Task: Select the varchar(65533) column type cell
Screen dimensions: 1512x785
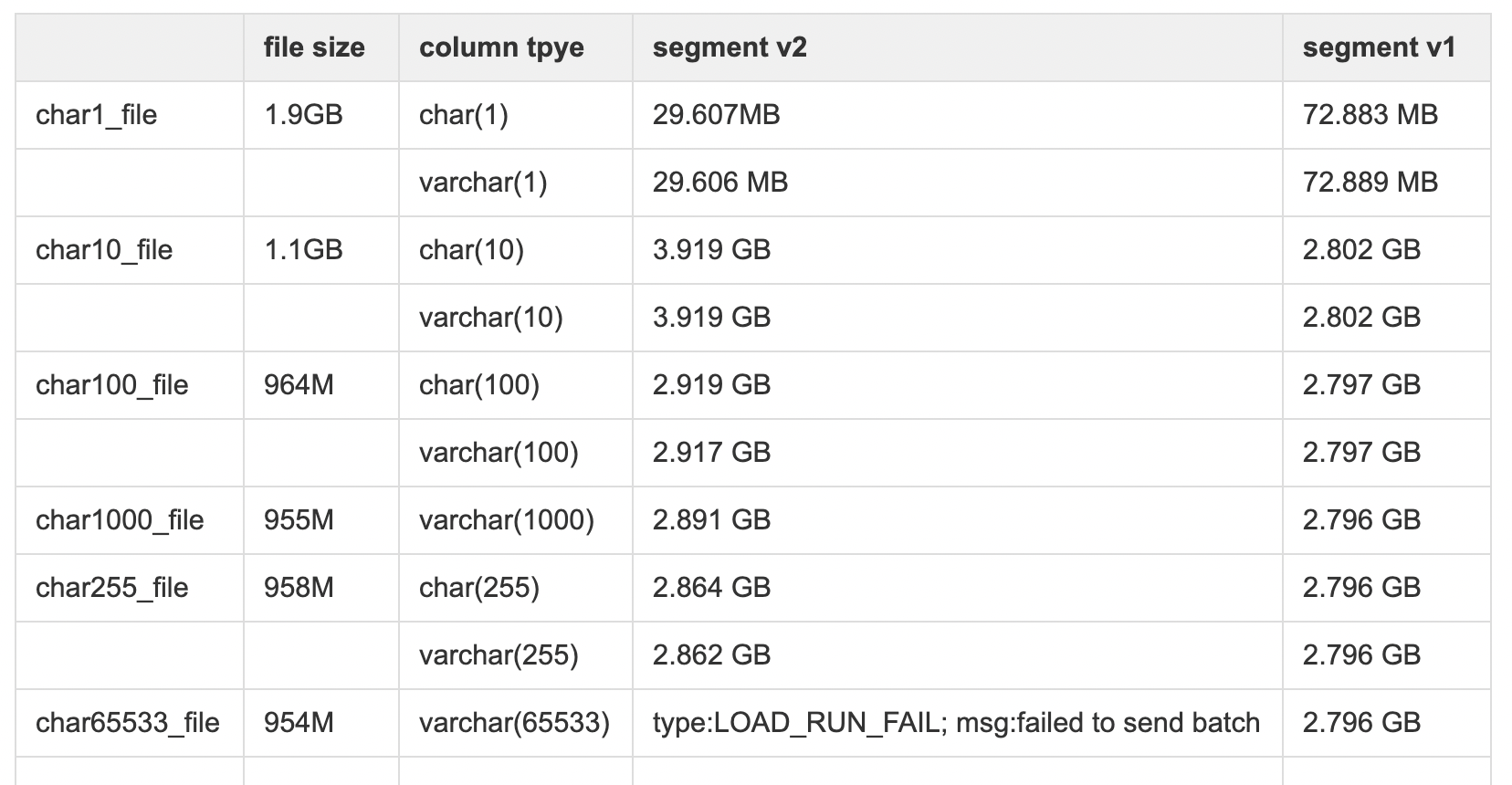Action: [514, 723]
